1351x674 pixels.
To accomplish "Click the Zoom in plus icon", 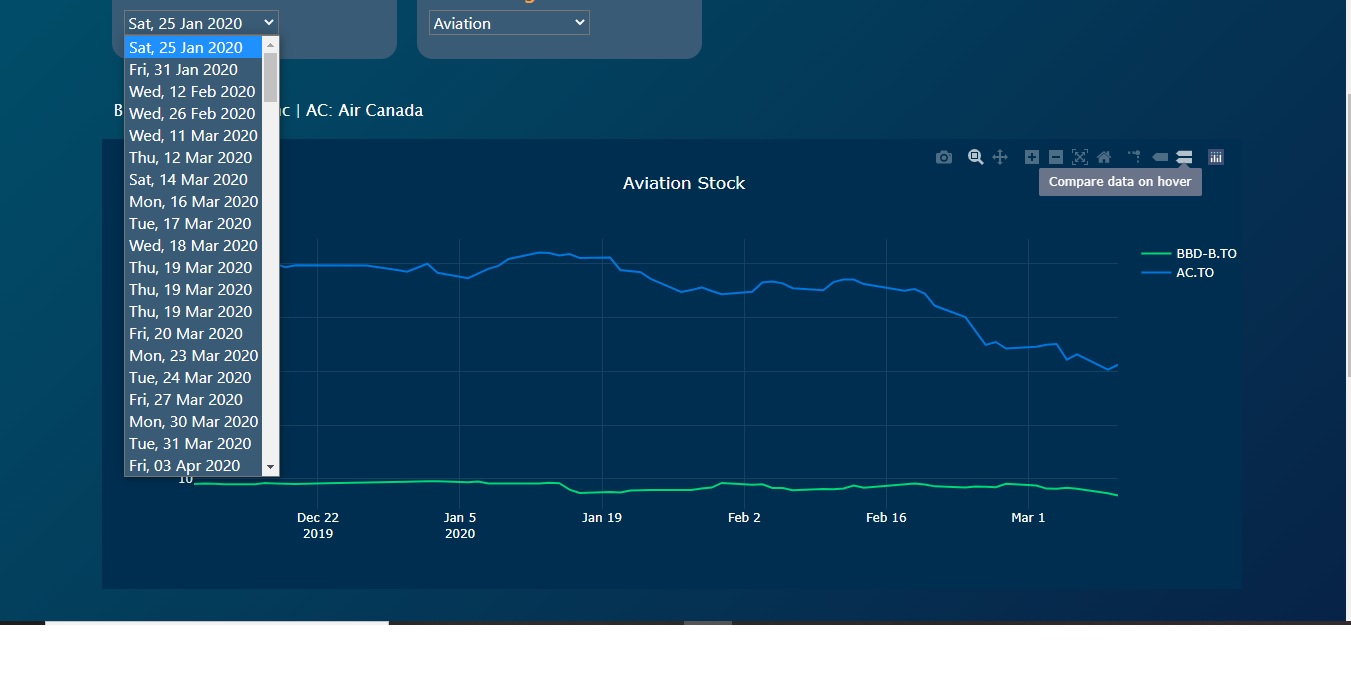I will [x=1031, y=157].
